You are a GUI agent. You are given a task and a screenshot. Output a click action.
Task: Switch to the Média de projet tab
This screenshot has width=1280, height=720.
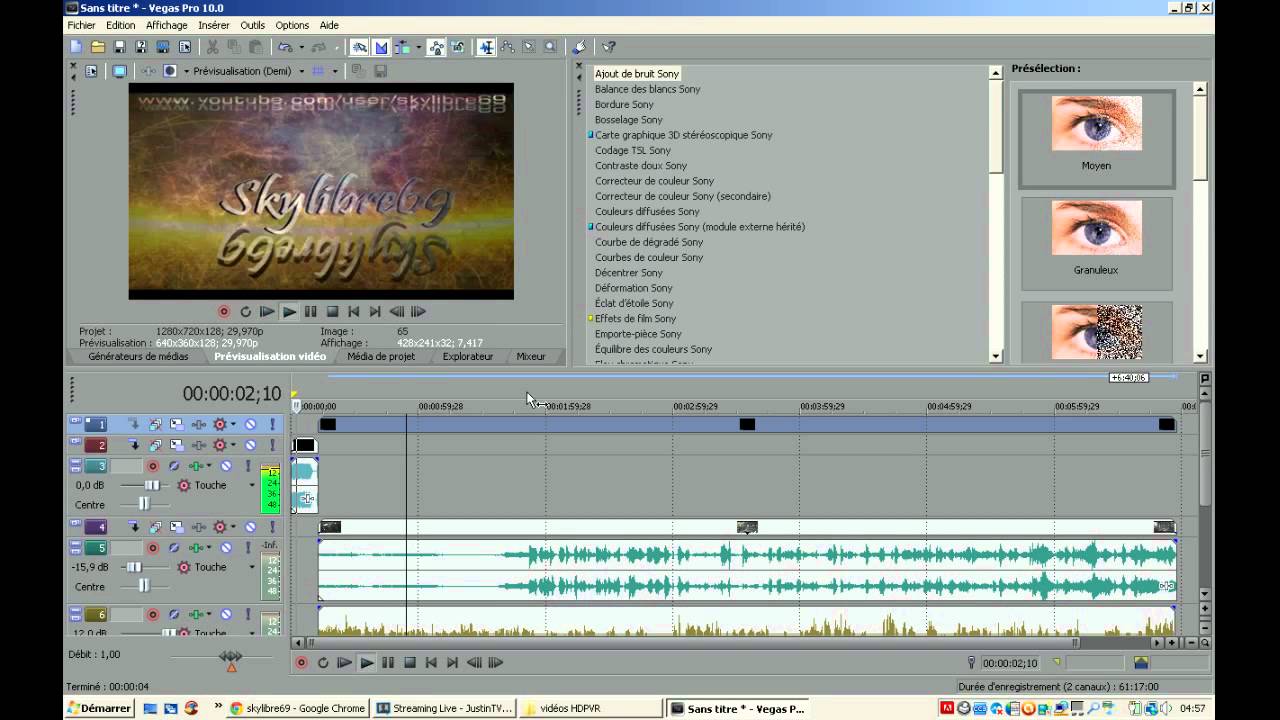tap(381, 357)
